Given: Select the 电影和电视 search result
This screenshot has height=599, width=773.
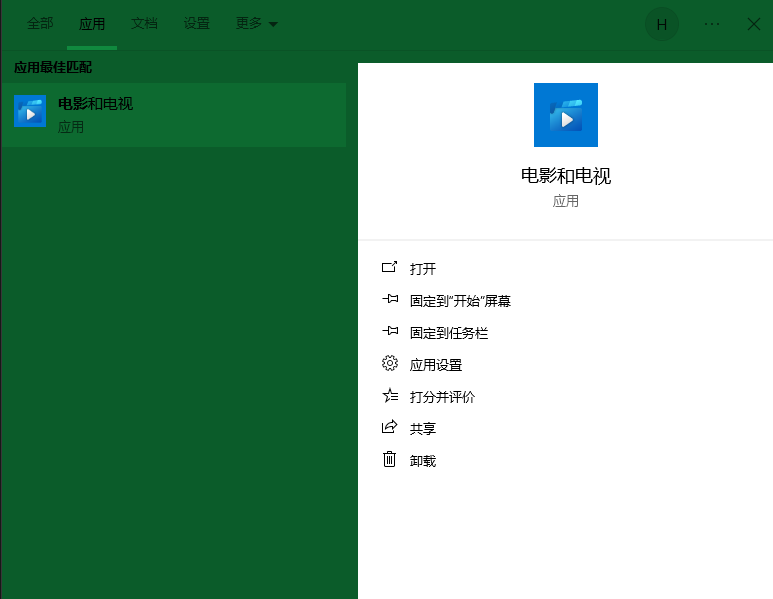Looking at the screenshot, I should (x=174, y=115).
